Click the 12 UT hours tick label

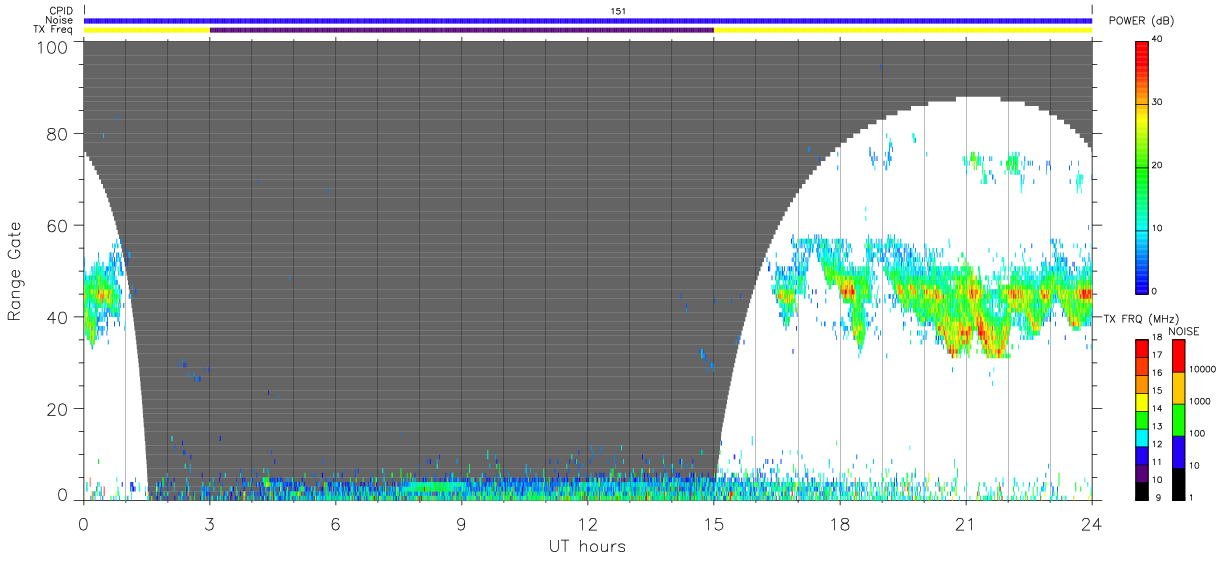pyautogui.click(x=588, y=523)
